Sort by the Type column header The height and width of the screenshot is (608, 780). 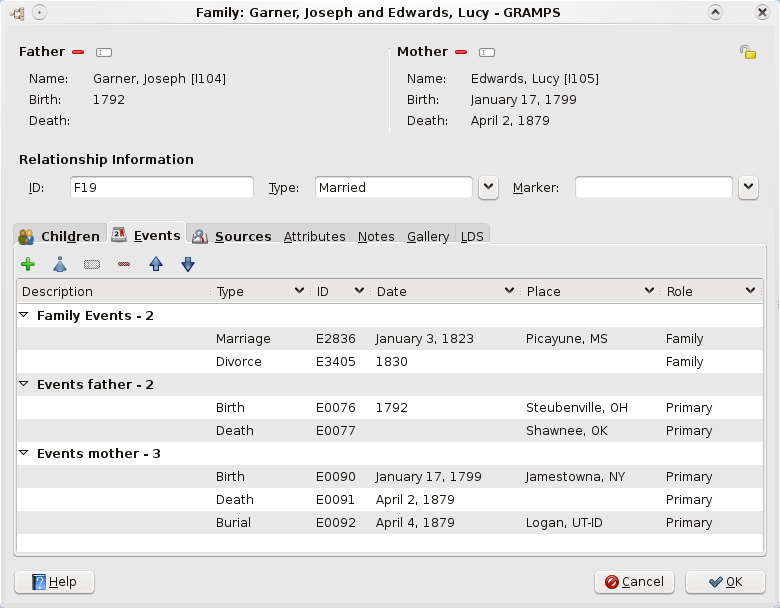point(261,292)
